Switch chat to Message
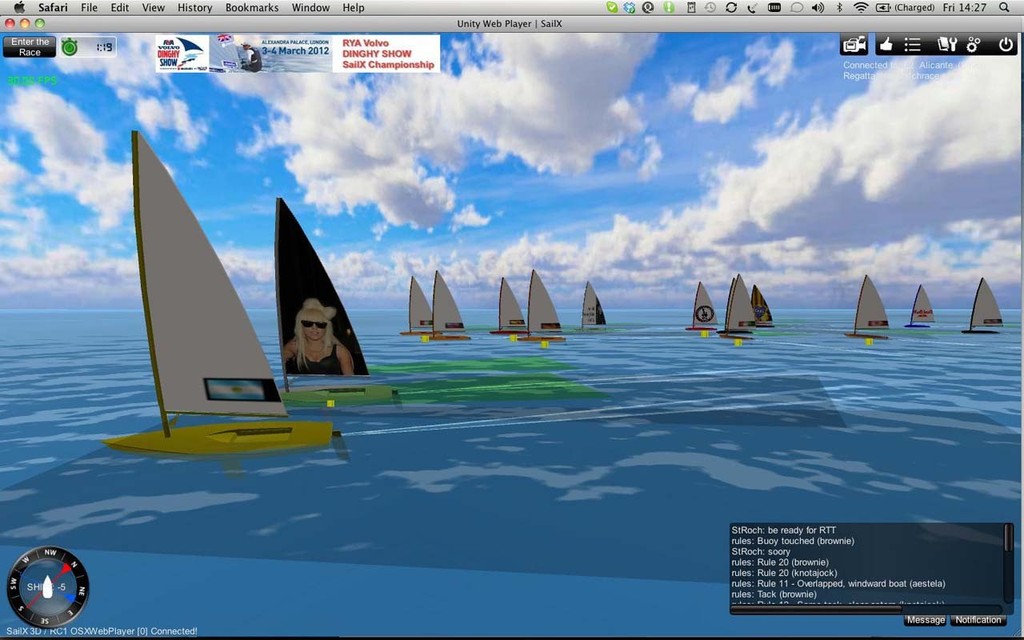 coord(925,620)
